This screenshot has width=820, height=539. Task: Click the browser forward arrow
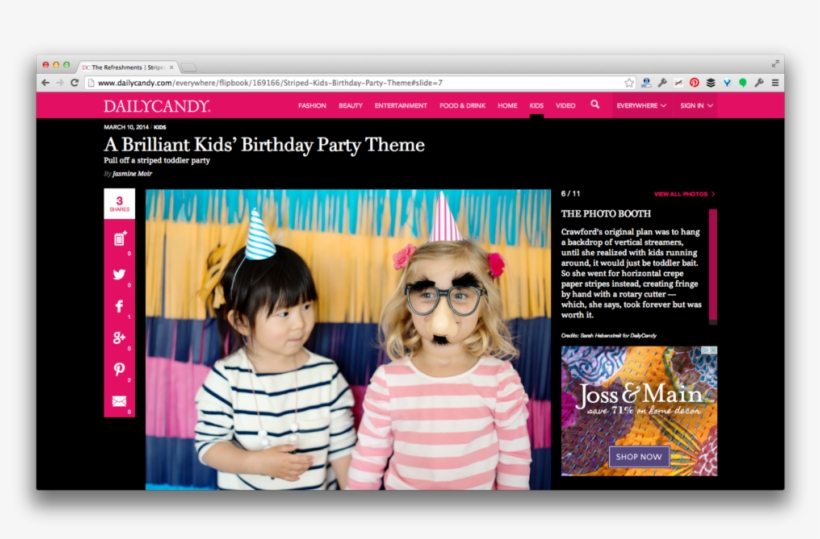(x=60, y=83)
